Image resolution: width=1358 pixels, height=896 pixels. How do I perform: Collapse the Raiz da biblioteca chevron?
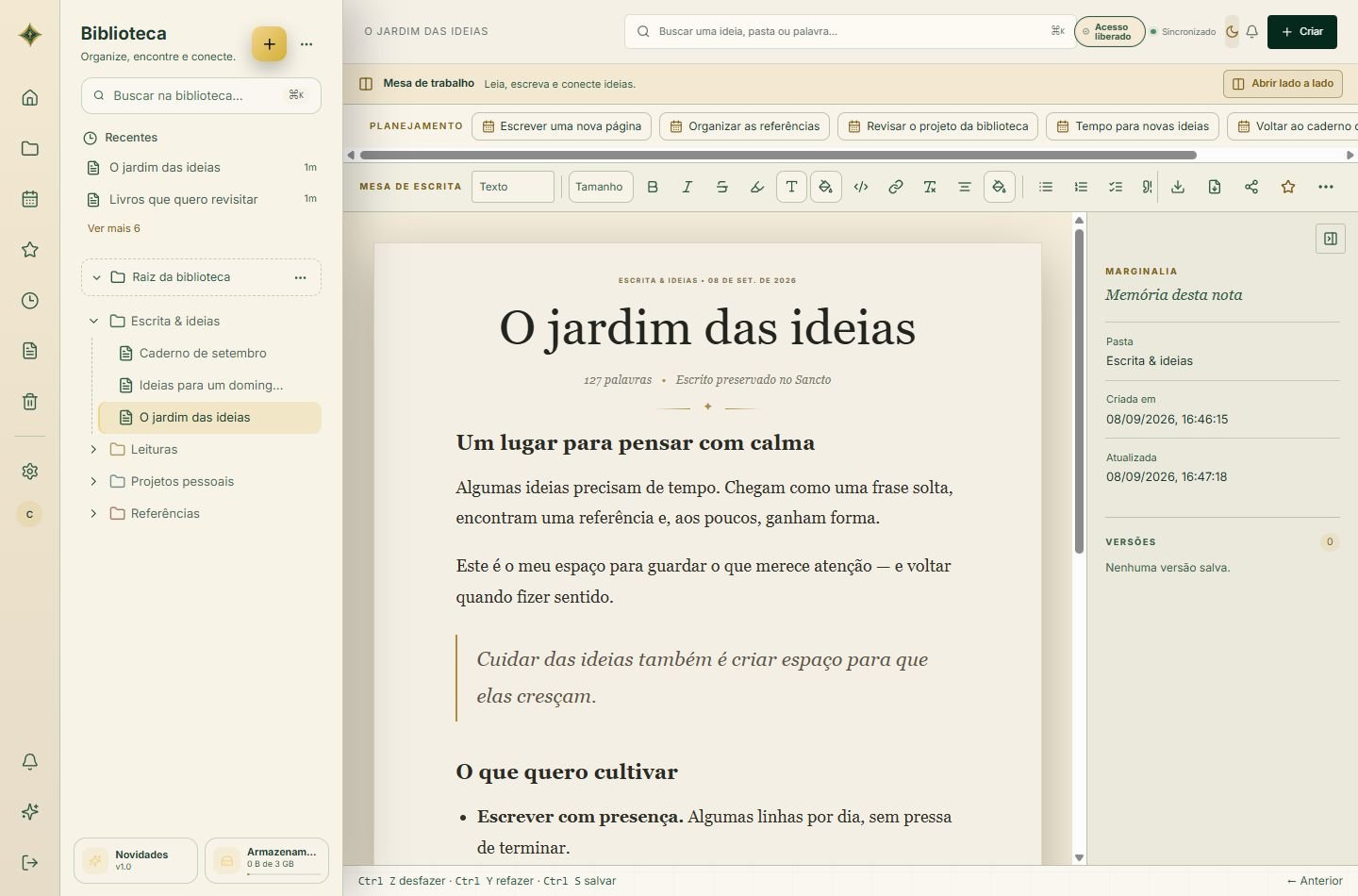click(96, 277)
